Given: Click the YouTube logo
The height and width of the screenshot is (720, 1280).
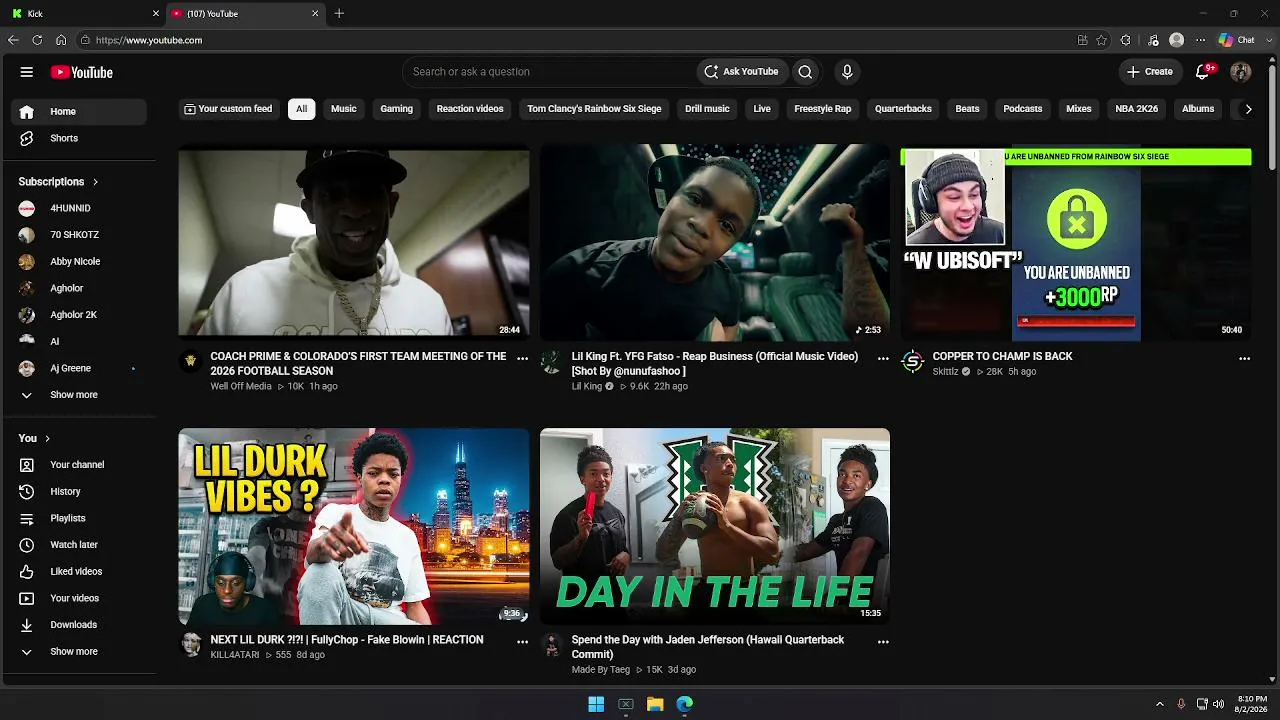Looking at the screenshot, I should pos(82,72).
